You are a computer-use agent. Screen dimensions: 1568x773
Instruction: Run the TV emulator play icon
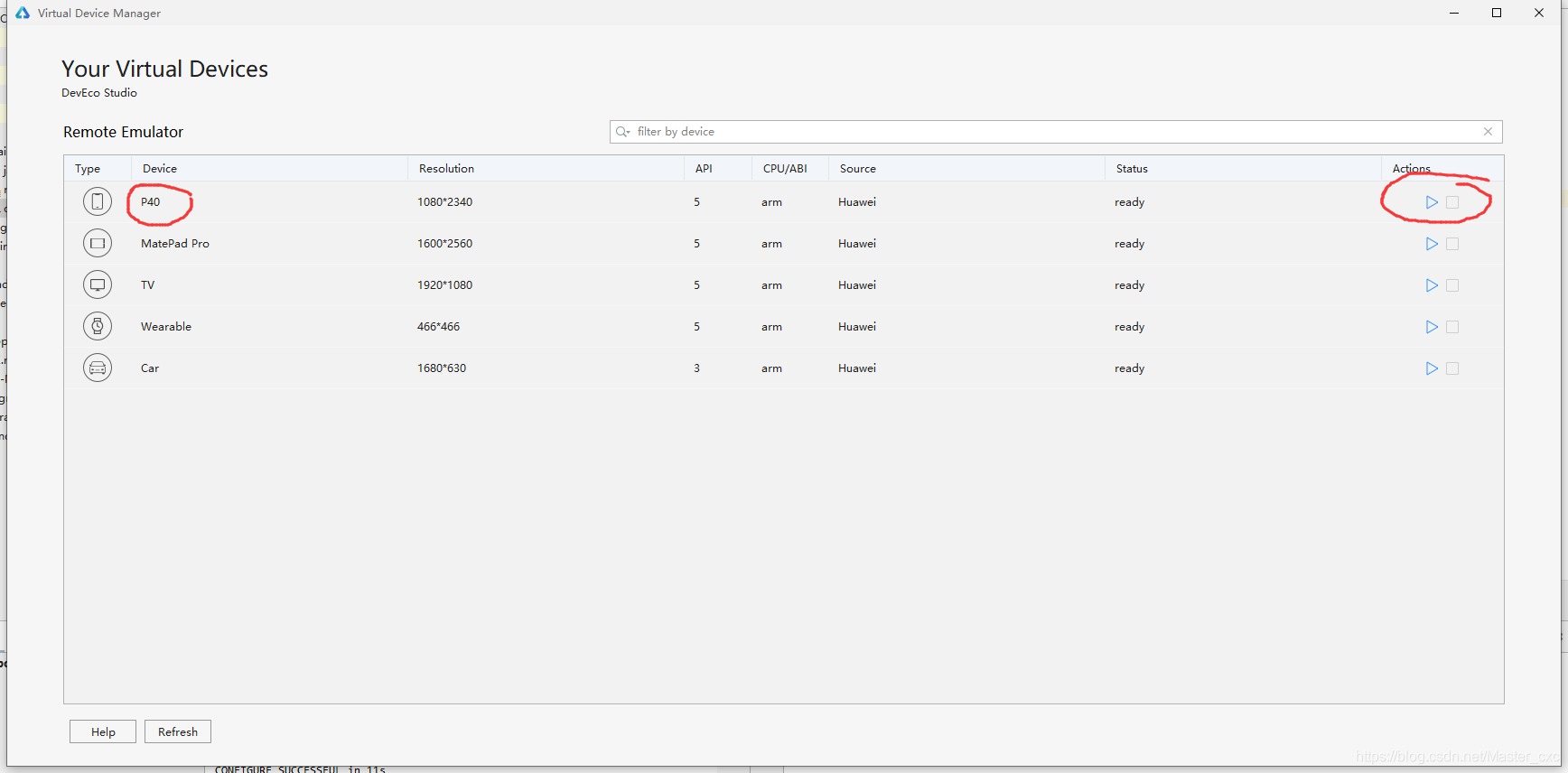(1432, 285)
